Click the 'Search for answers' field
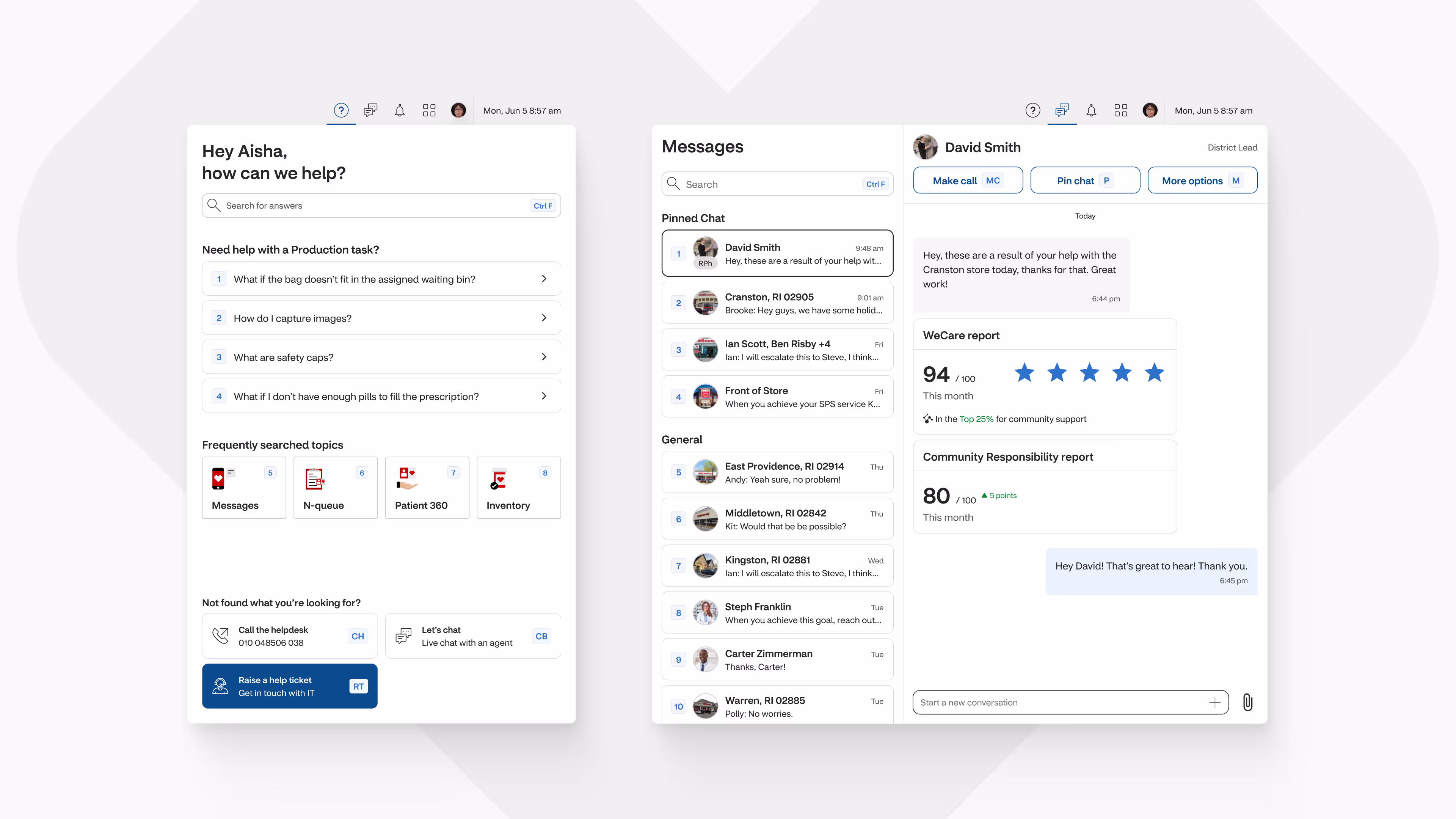This screenshot has height=819, width=1456. [373, 206]
